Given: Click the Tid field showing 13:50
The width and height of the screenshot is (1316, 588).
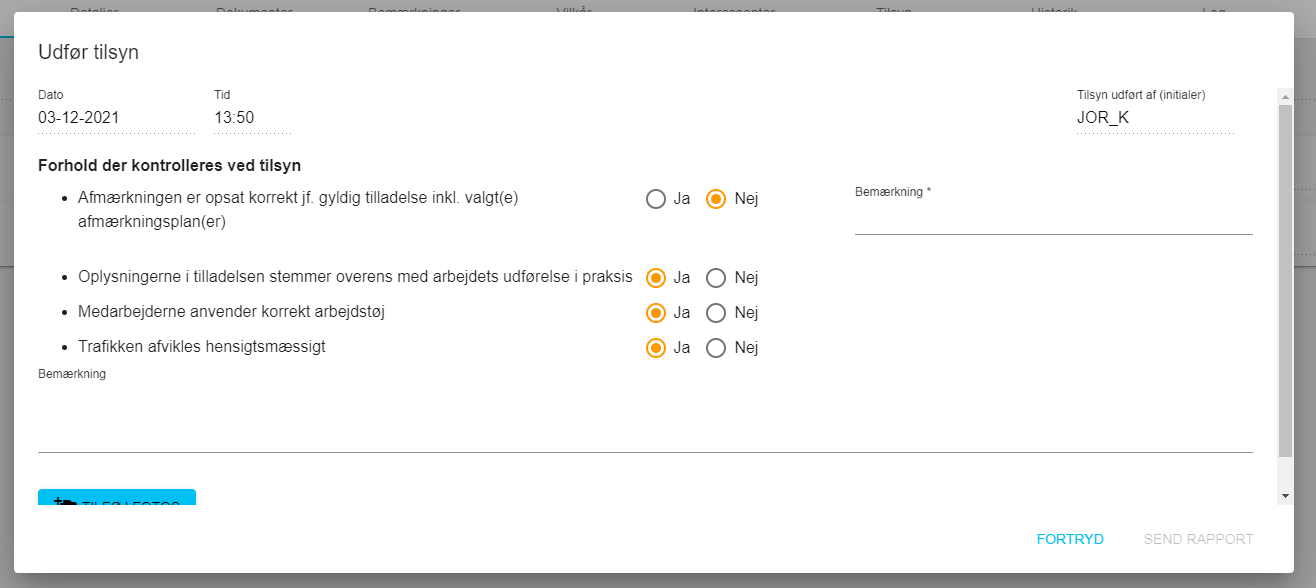Looking at the screenshot, I should coord(252,118).
